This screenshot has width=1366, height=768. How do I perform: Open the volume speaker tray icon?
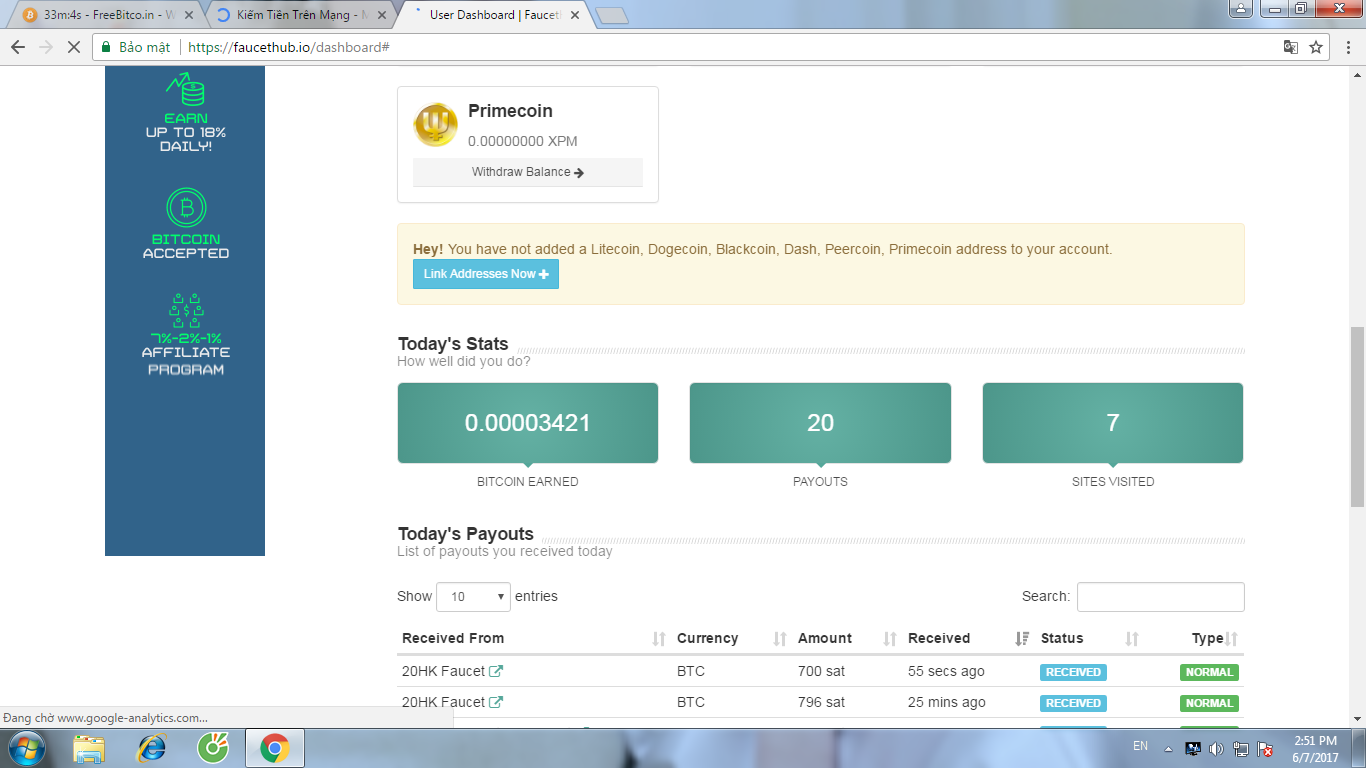point(1216,748)
